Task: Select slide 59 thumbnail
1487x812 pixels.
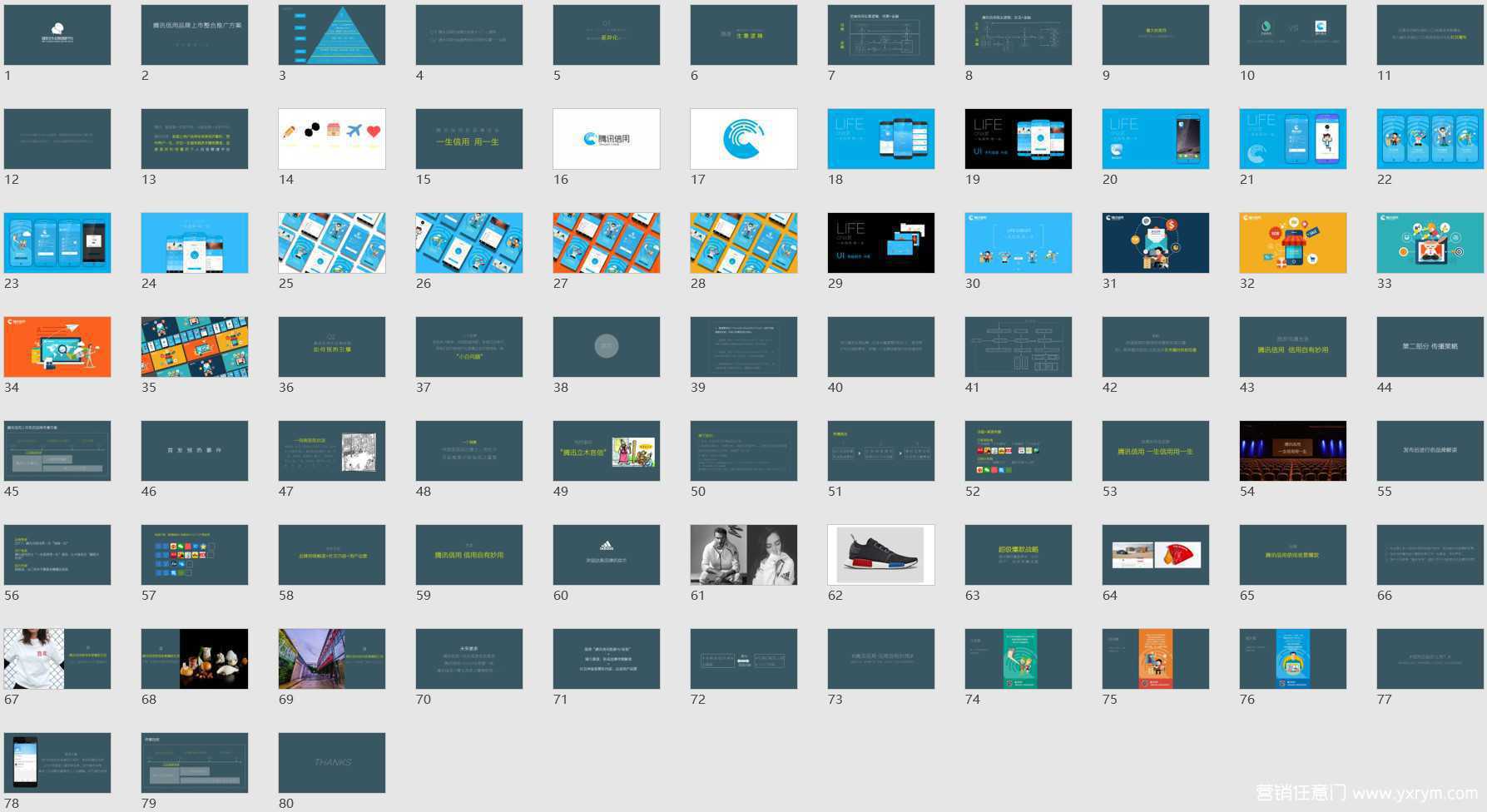Action: [469, 555]
